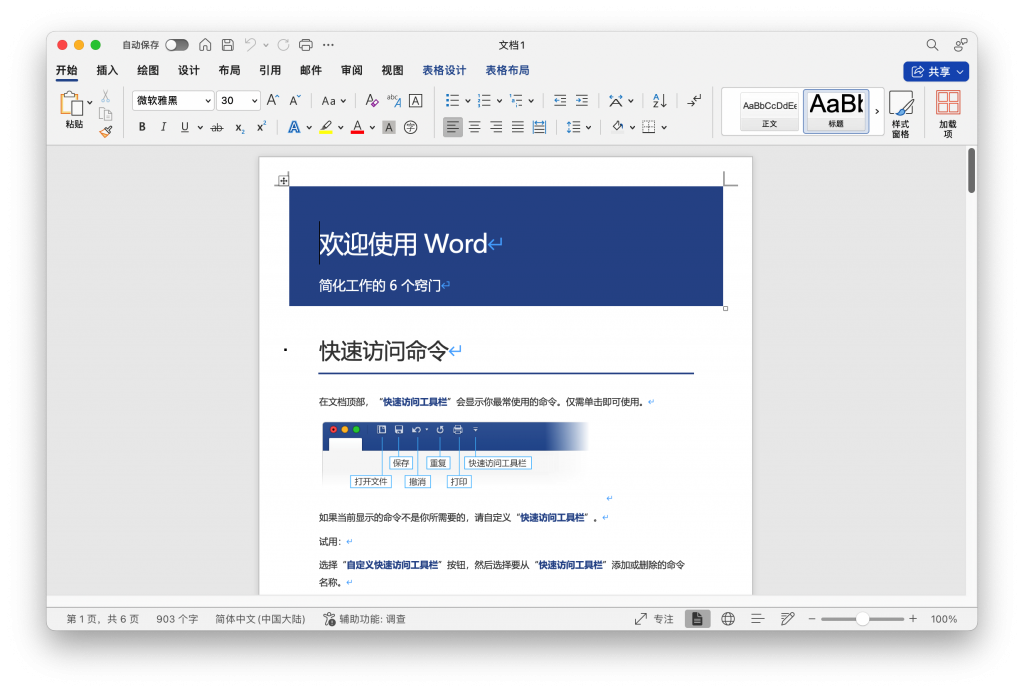Decrease font size
1024x692 pixels.
(x=295, y=100)
